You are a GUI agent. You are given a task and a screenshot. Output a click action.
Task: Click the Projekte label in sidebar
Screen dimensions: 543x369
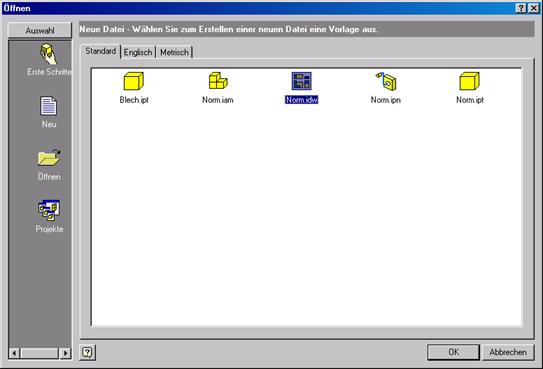click(49, 229)
